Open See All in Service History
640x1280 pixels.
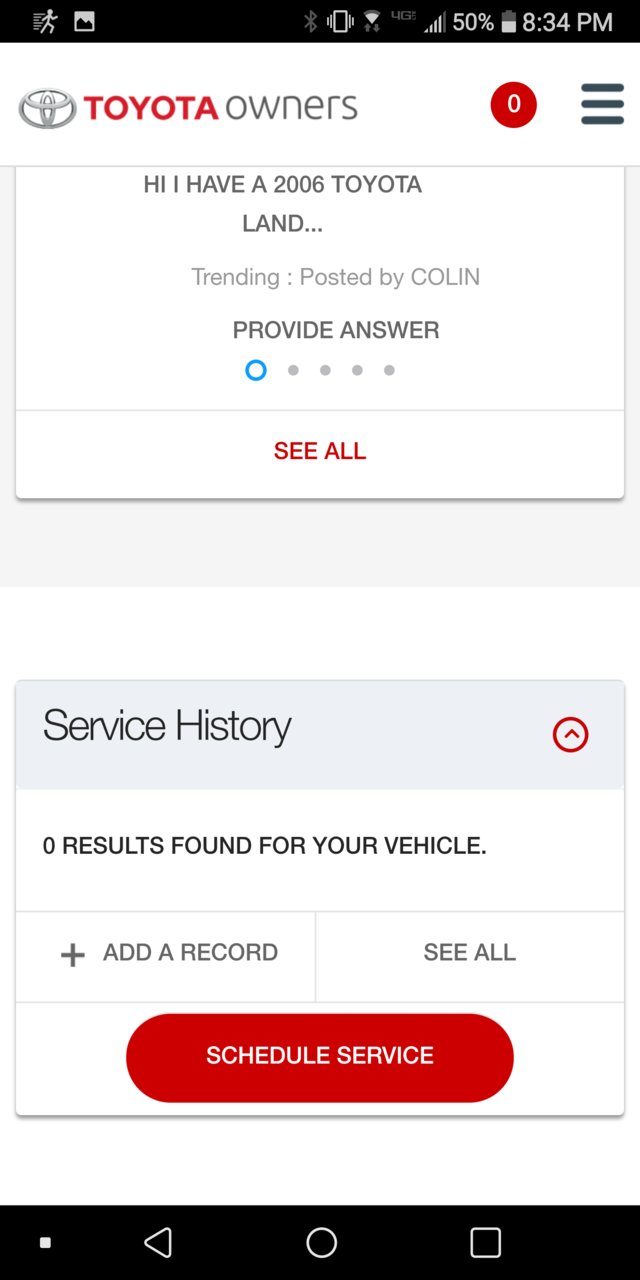(470, 953)
